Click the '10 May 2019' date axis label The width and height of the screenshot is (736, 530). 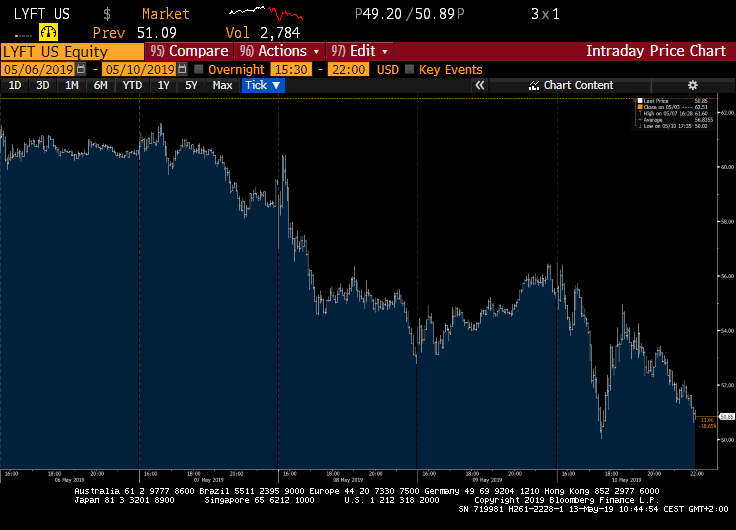[x=627, y=480]
